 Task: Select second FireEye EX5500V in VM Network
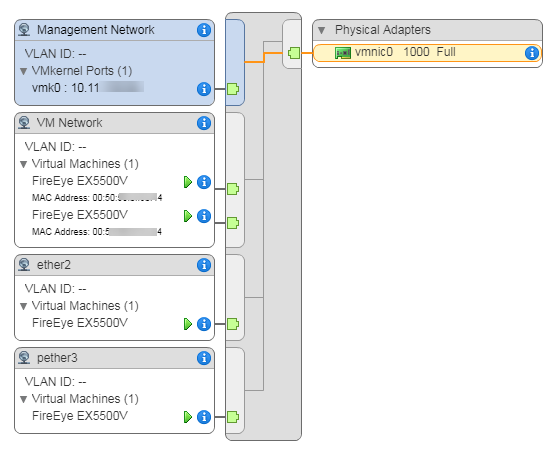[x=80, y=215]
